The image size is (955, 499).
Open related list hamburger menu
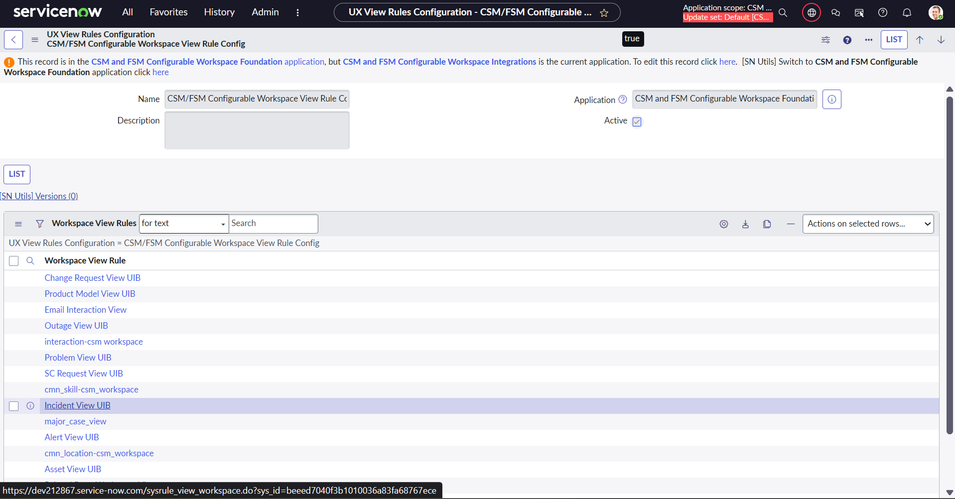[x=18, y=224]
